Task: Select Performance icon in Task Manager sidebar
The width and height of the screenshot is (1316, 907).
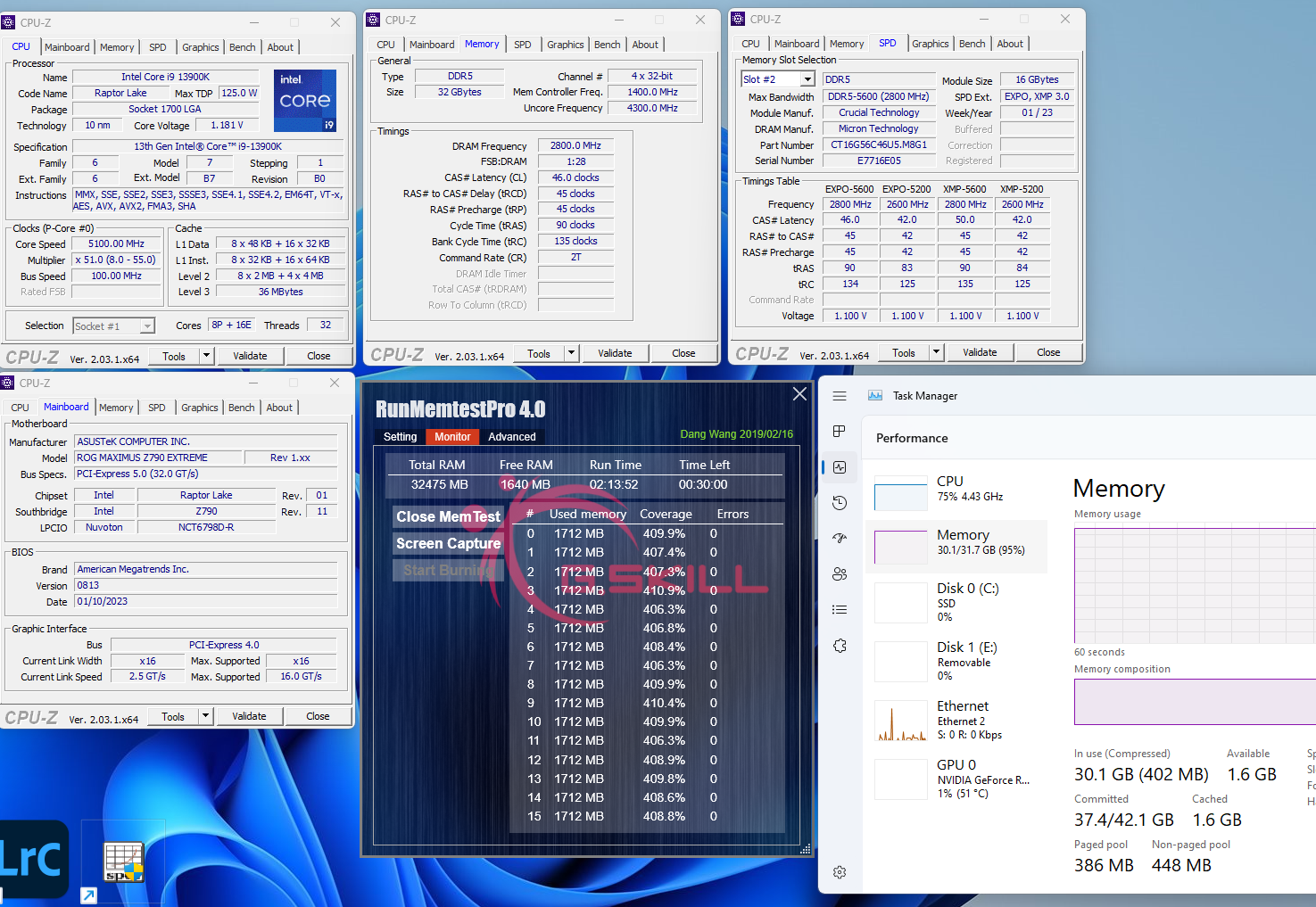Action: coord(840,467)
